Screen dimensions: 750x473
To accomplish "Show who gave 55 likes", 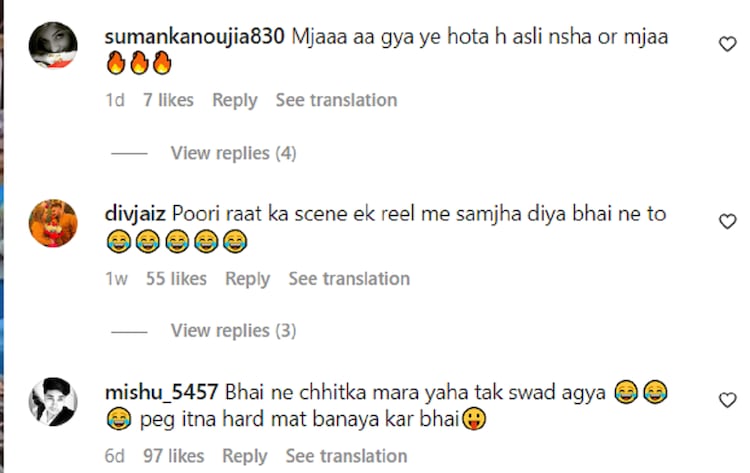I will click(x=176, y=279).
